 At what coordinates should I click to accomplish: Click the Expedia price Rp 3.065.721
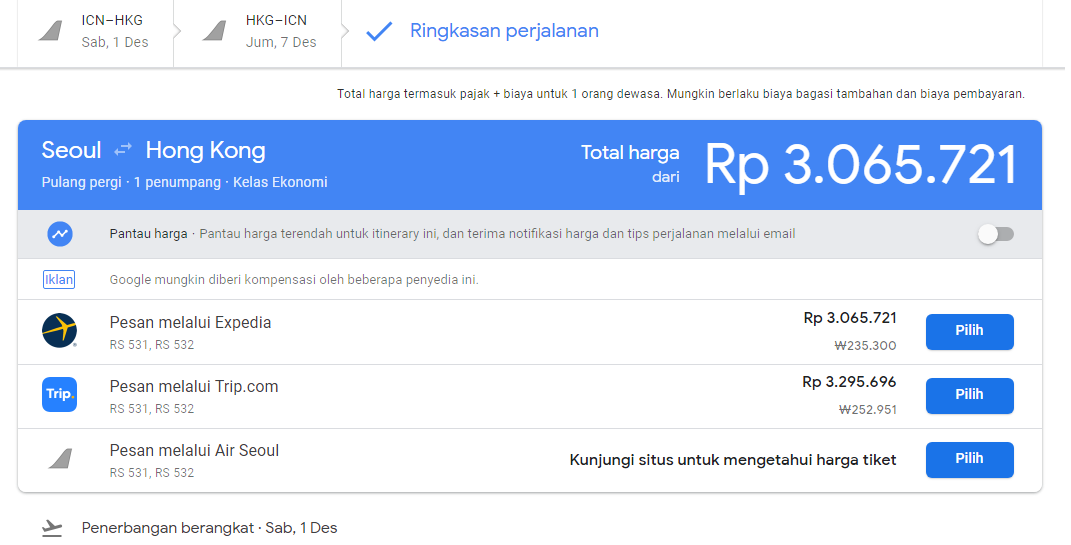pos(850,318)
